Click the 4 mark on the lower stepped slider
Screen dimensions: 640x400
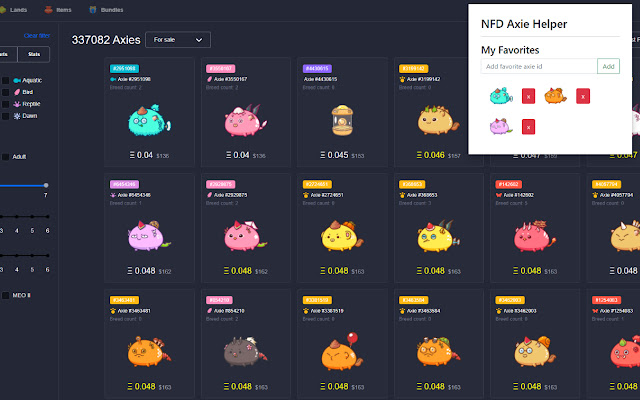pos(17,256)
